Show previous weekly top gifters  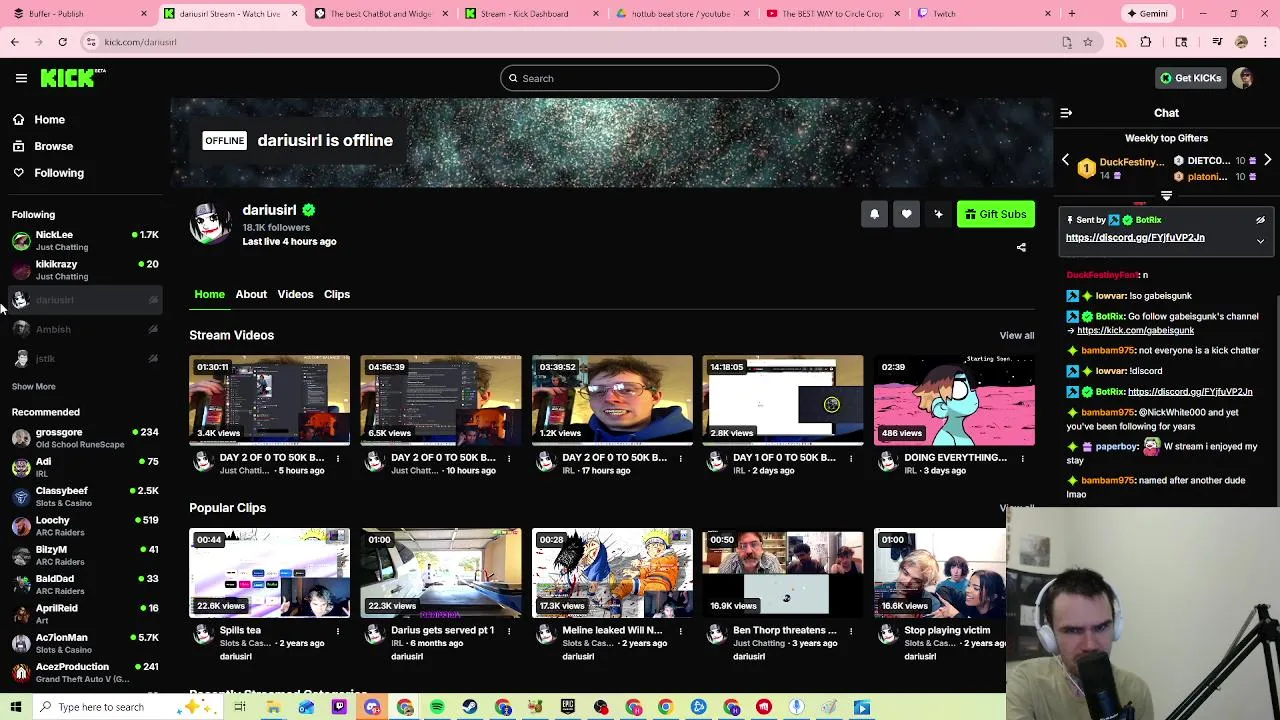point(1065,160)
